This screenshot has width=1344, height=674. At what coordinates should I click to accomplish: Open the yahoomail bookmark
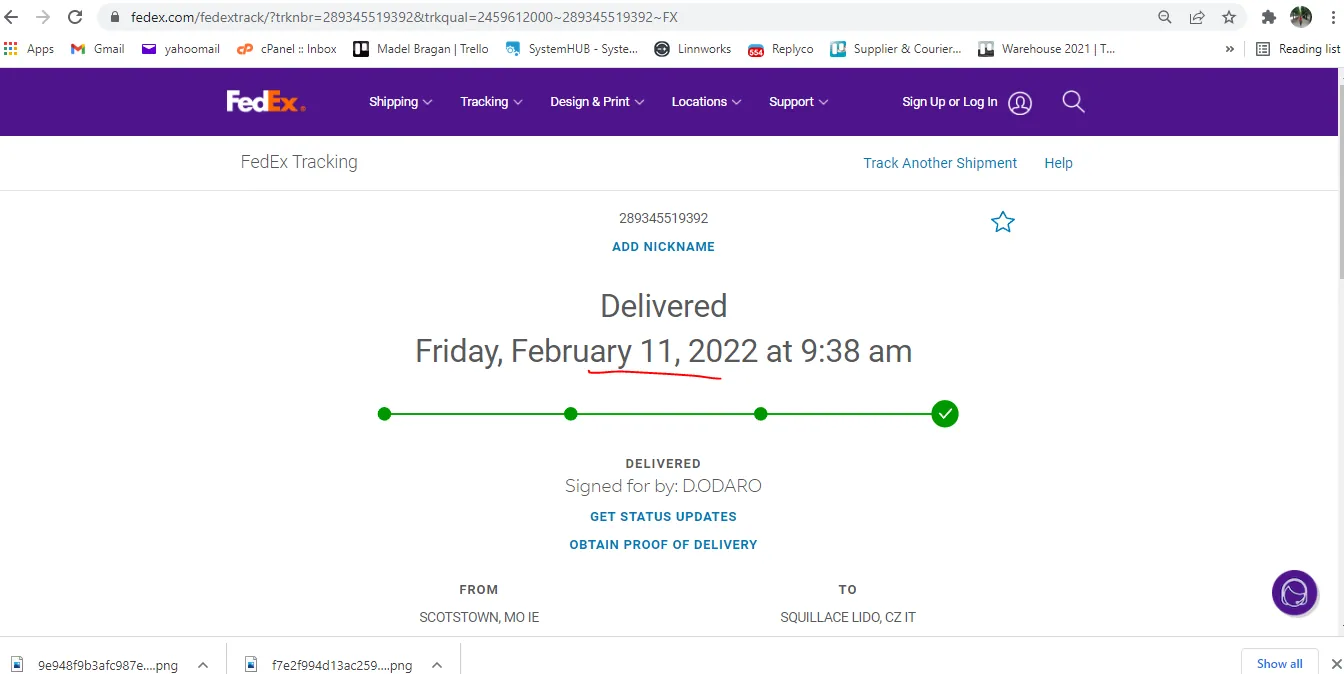click(x=181, y=48)
